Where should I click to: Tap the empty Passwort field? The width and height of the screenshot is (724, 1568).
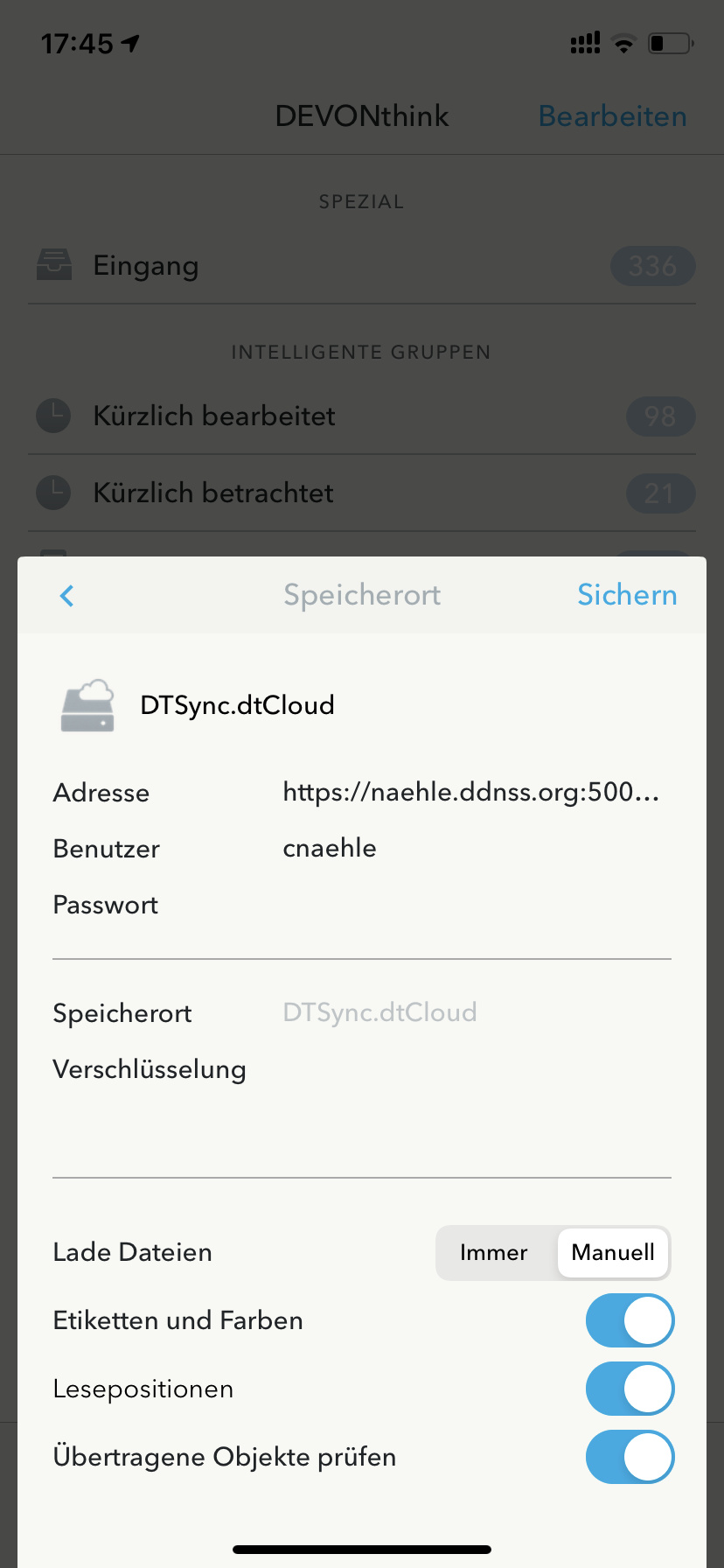477,905
